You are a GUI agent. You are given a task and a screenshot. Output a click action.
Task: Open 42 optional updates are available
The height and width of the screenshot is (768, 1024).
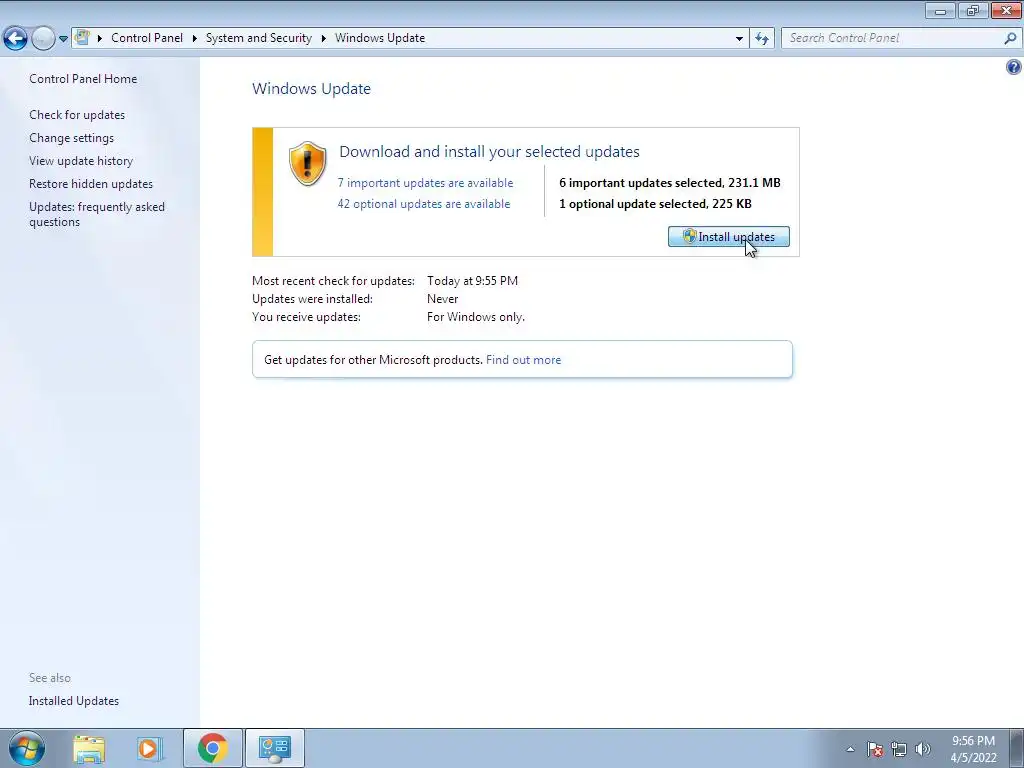coord(424,204)
